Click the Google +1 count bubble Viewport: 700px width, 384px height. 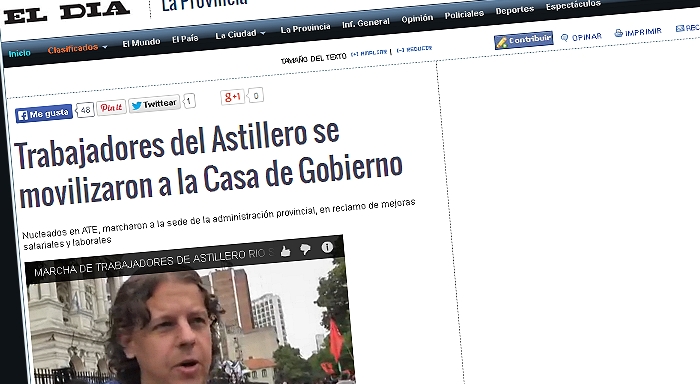[255, 96]
